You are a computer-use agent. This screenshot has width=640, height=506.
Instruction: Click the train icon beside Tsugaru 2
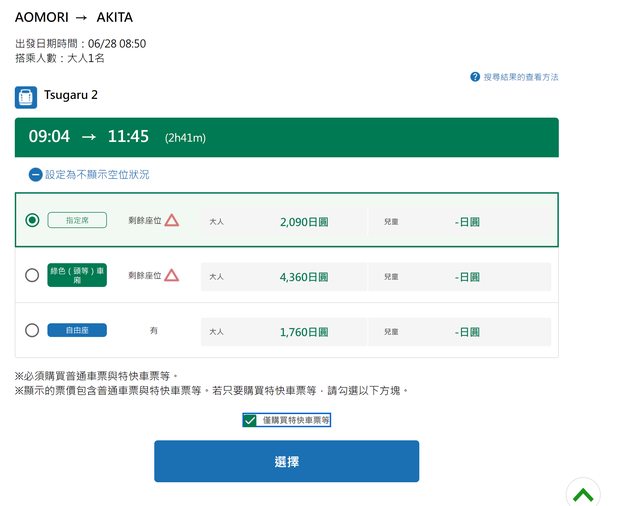tap(26, 97)
